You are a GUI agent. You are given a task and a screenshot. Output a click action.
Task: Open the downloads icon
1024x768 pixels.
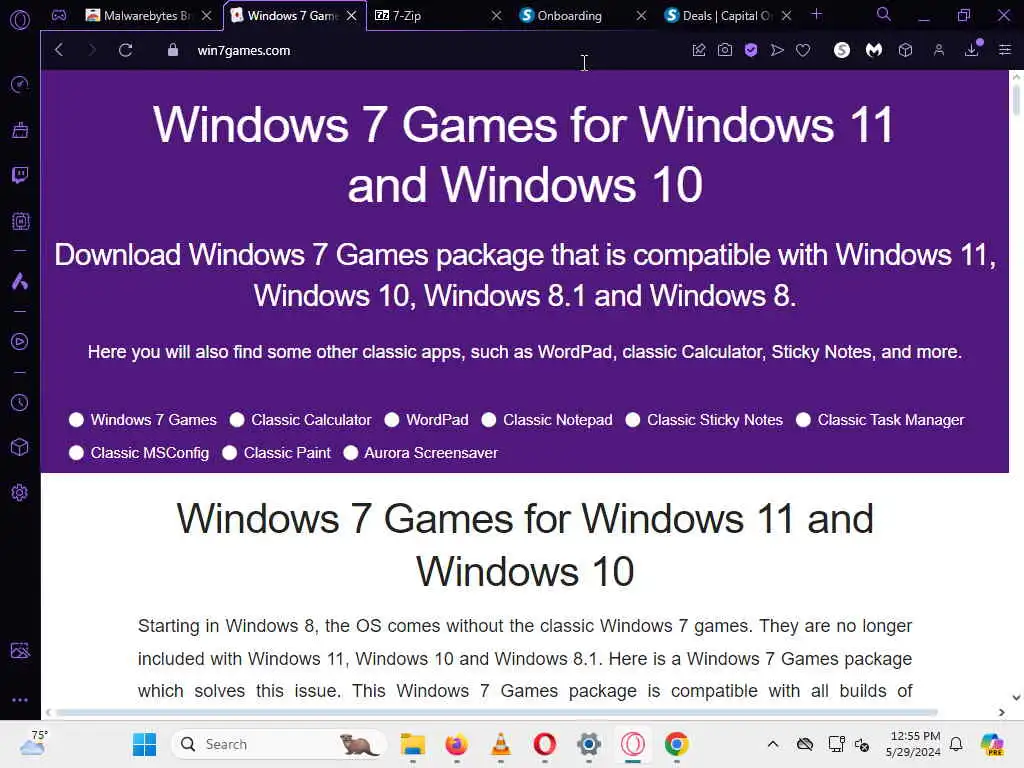(972, 50)
